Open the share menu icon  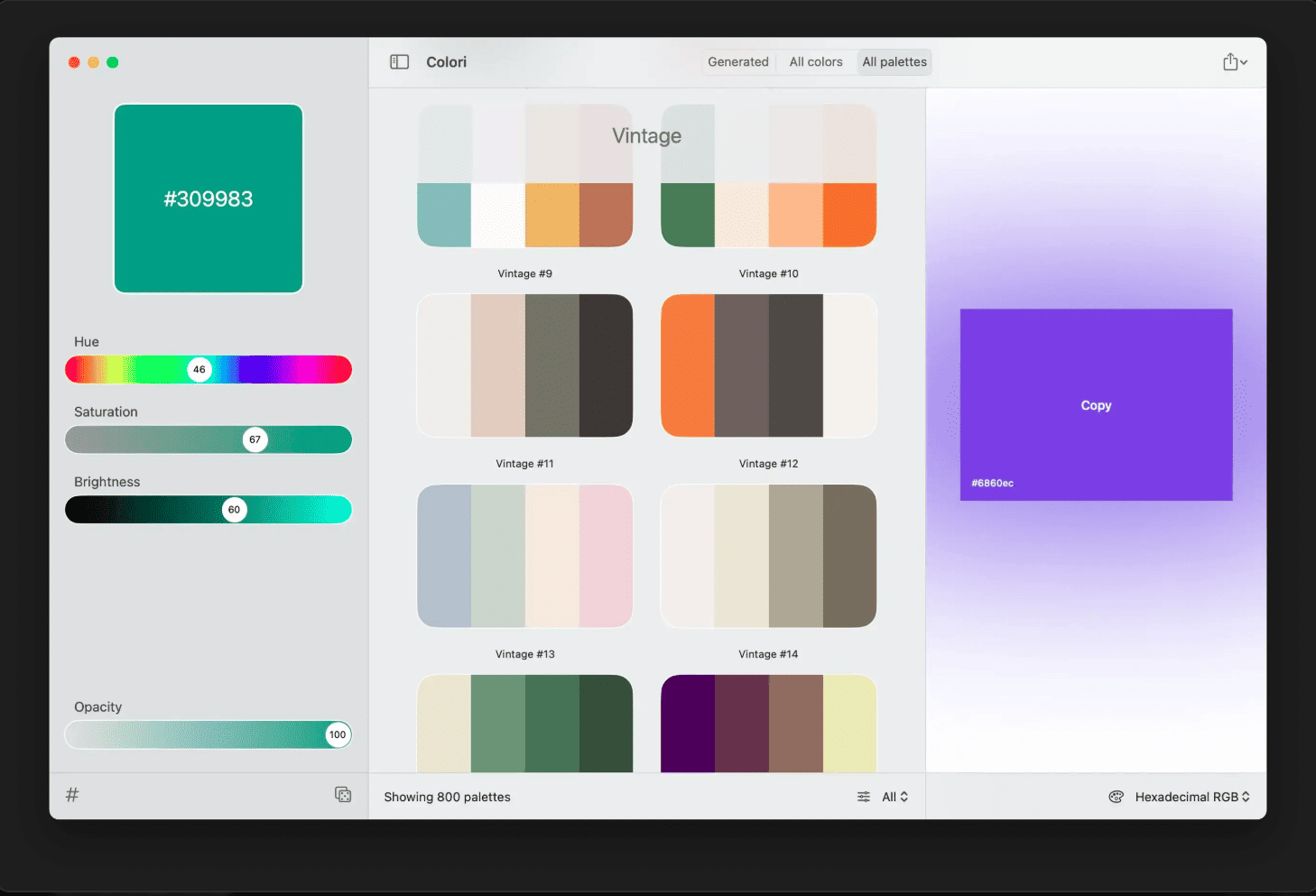point(1235,62)
